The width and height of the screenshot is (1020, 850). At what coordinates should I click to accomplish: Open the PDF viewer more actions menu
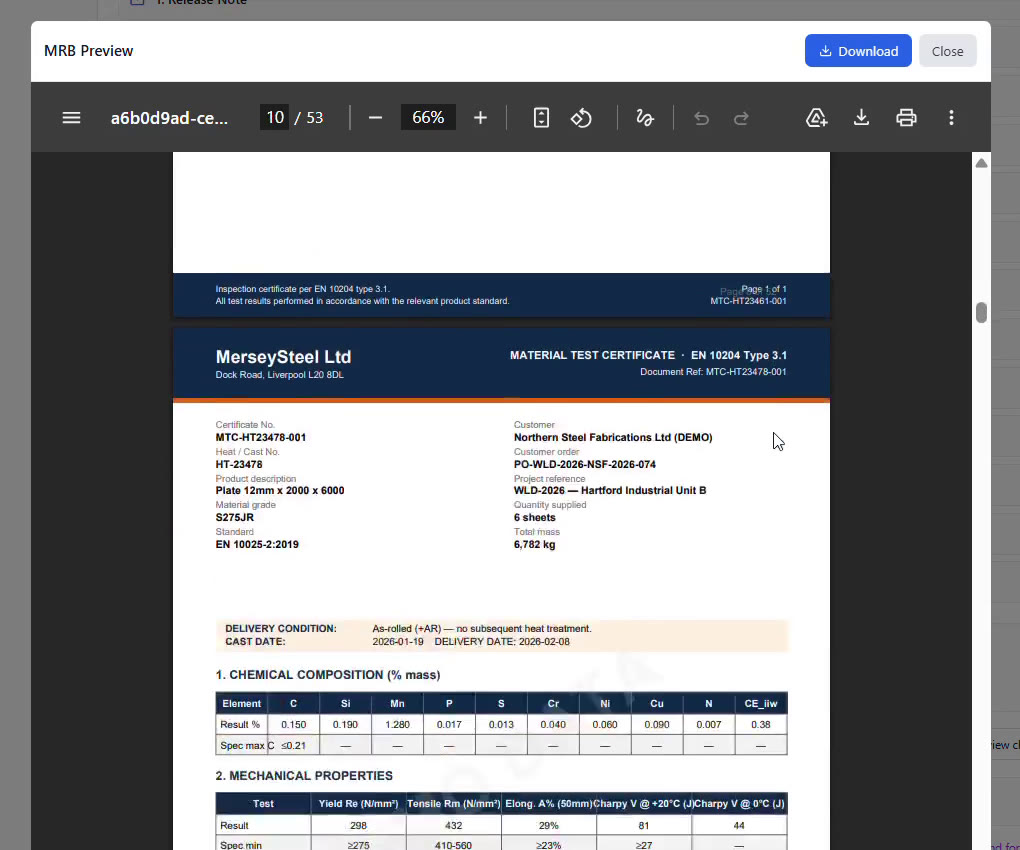point(951,118)
